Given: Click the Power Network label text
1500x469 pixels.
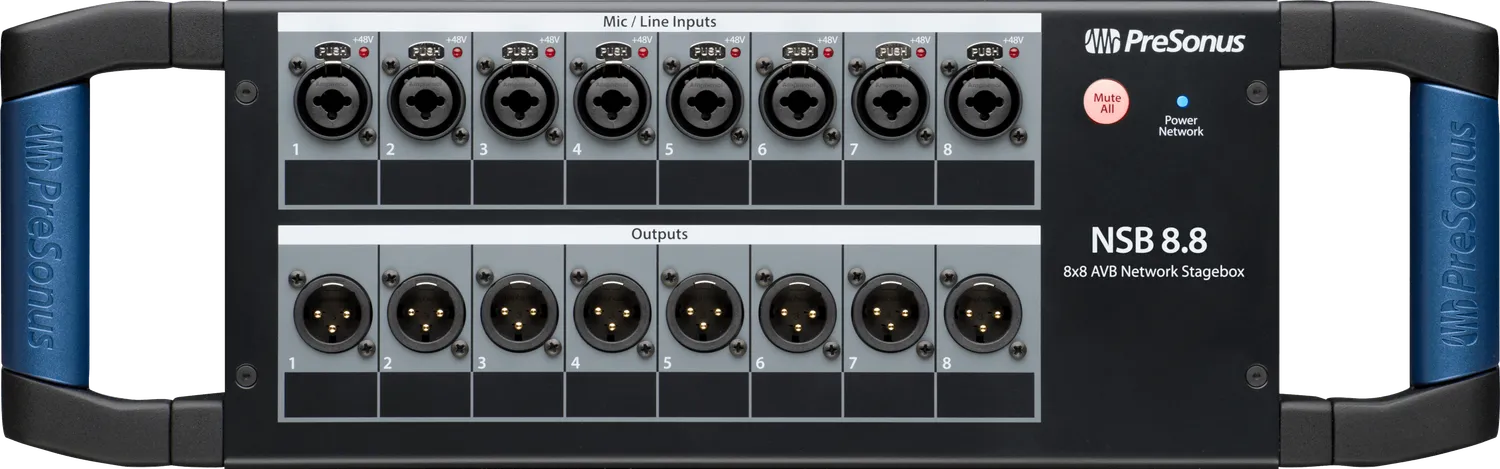Looking at the screenshot, I should [x=1181, y=126].
